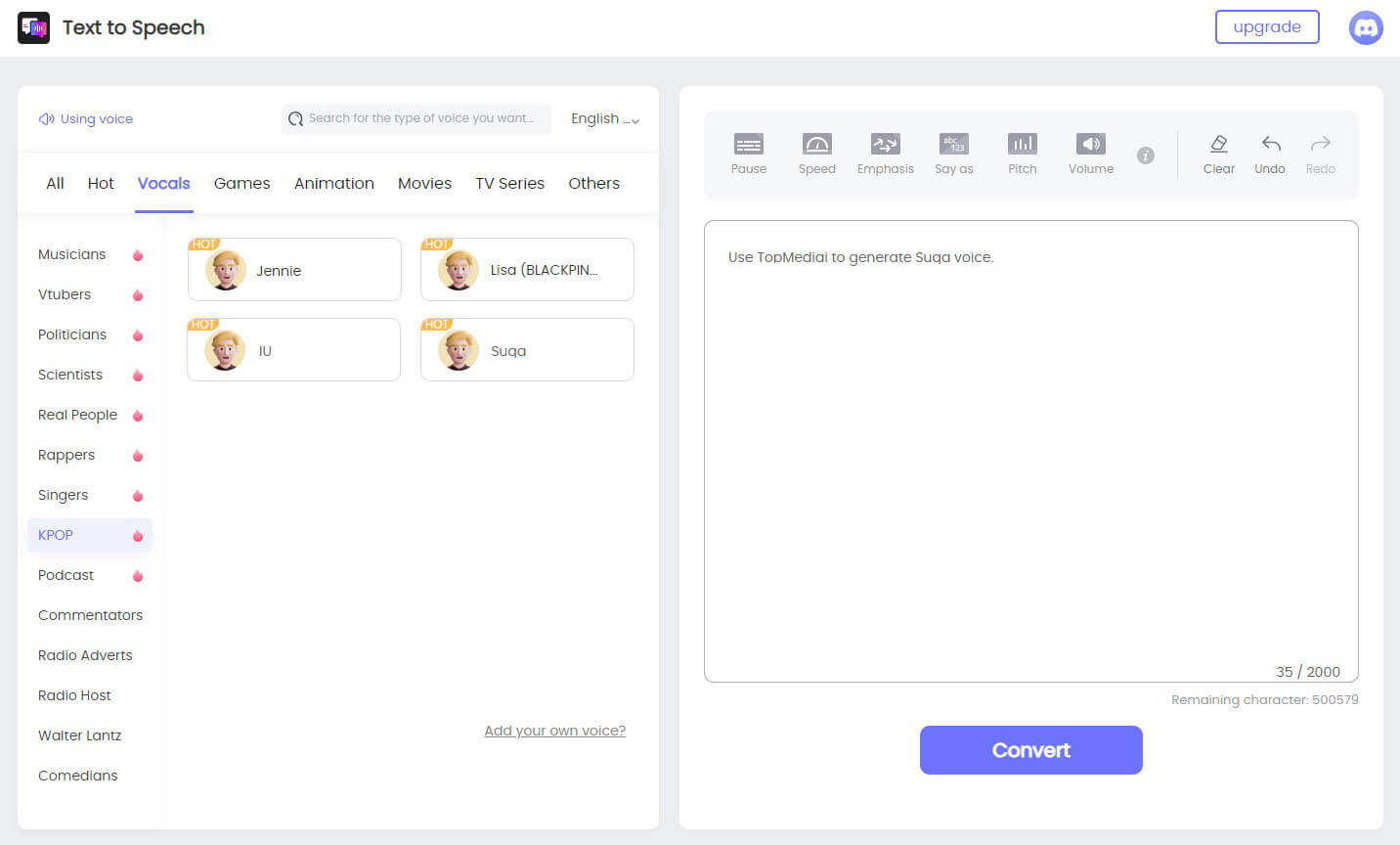Click Remaining character: 500579 text
The width and height of the screenshot is (1400, 845).
tap(1265, 700)
